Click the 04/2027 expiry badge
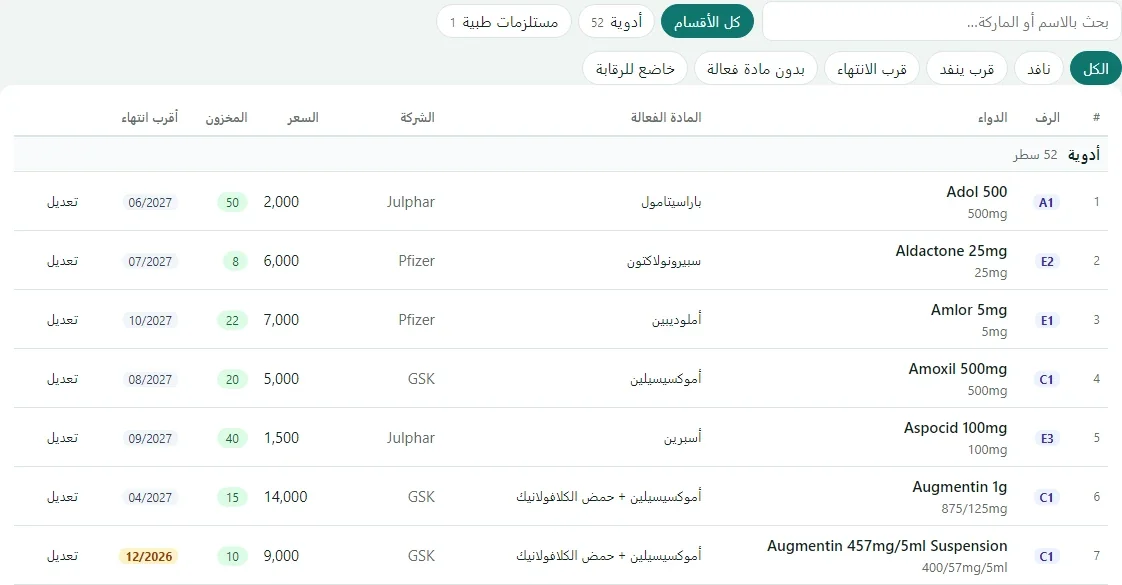 click(150, 498)
